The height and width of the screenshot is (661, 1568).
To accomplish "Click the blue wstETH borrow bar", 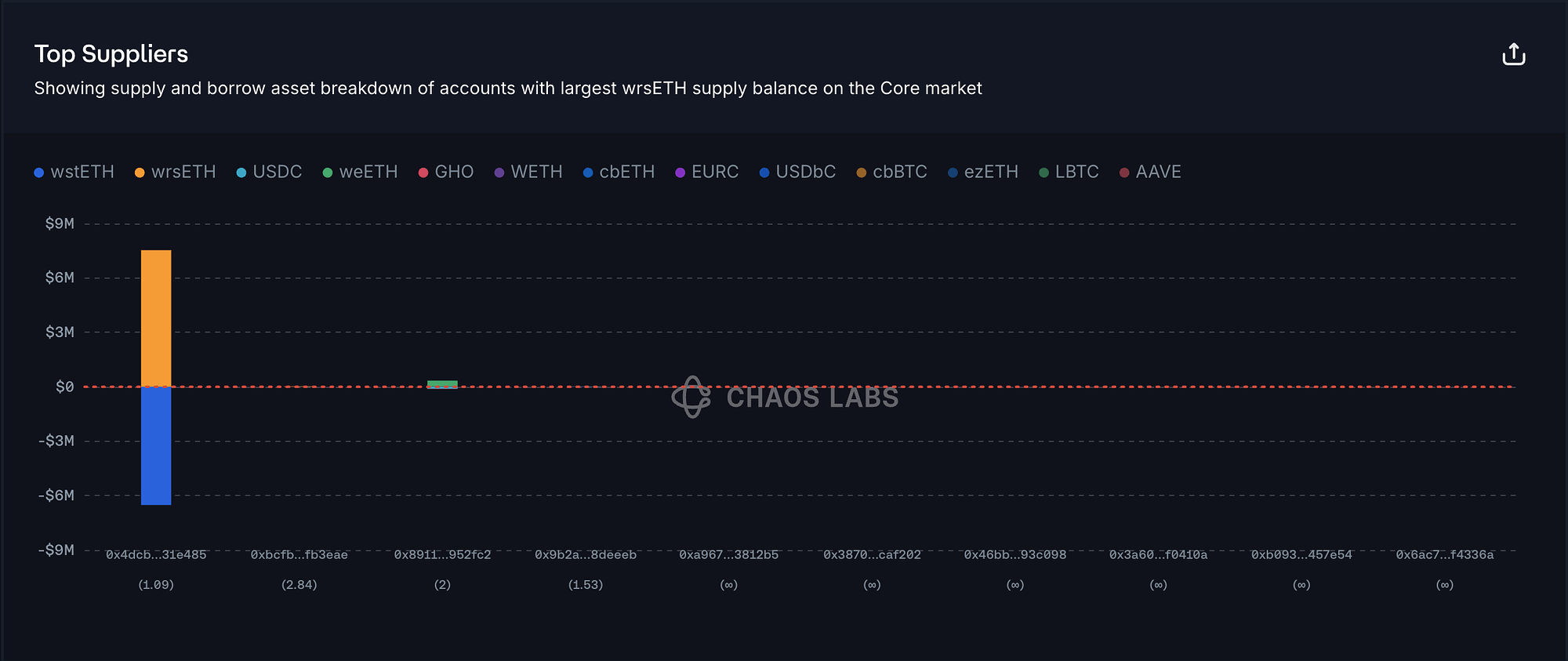I will pyautogui.click(x=156, y=445).
